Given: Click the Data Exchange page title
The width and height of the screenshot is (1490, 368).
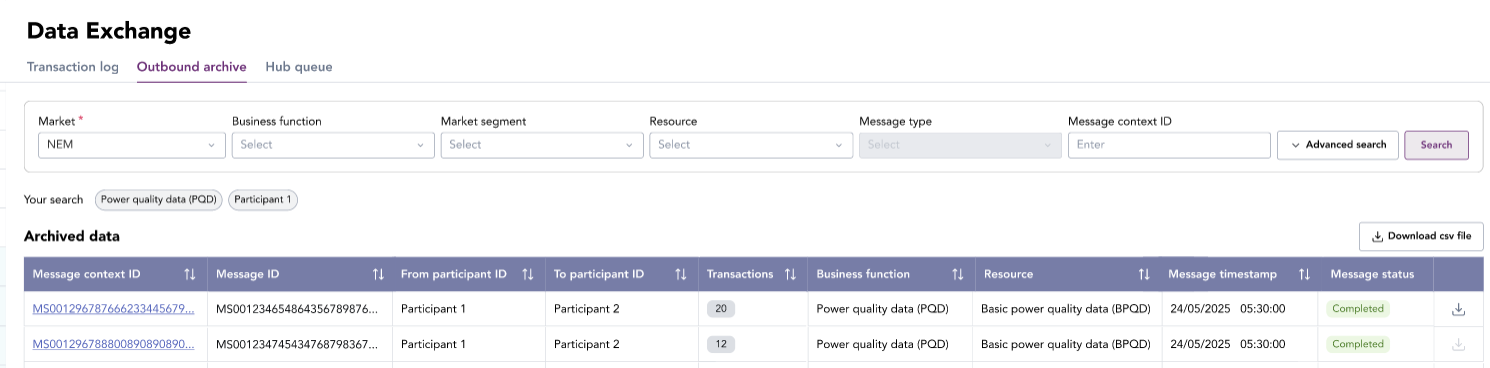Looking at the screenshot, I should [x=109, y=31].
